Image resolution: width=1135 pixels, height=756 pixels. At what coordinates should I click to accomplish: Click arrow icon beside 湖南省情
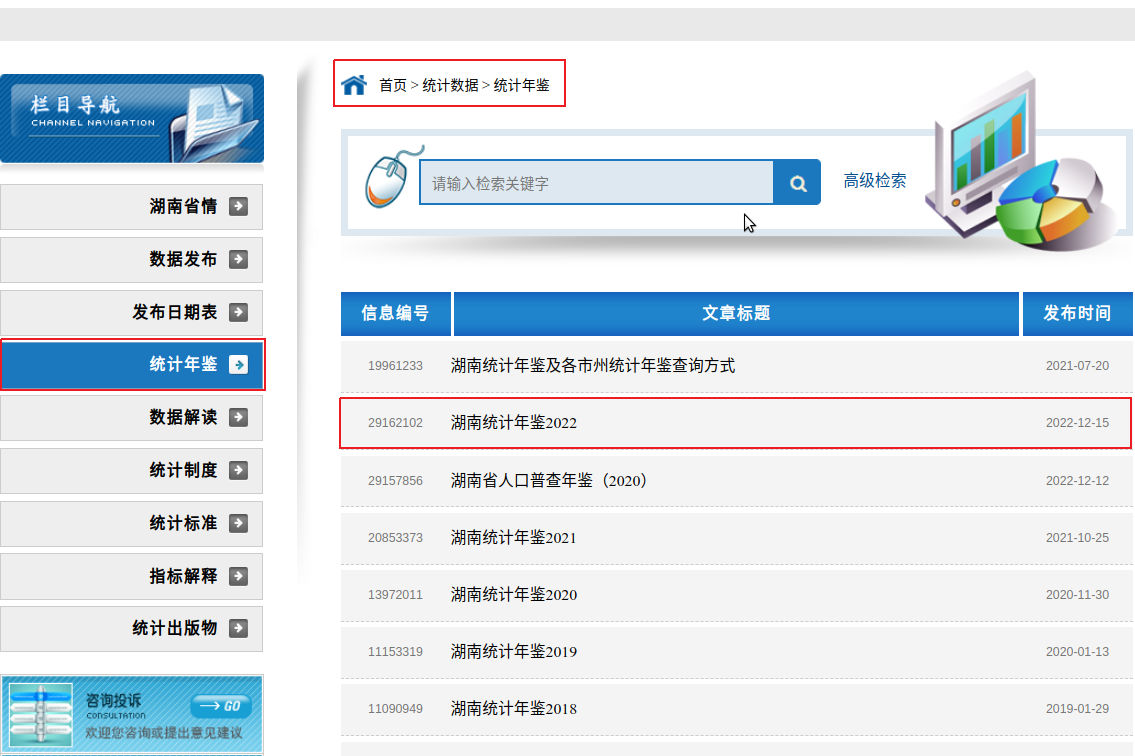[x=238, y=207]
